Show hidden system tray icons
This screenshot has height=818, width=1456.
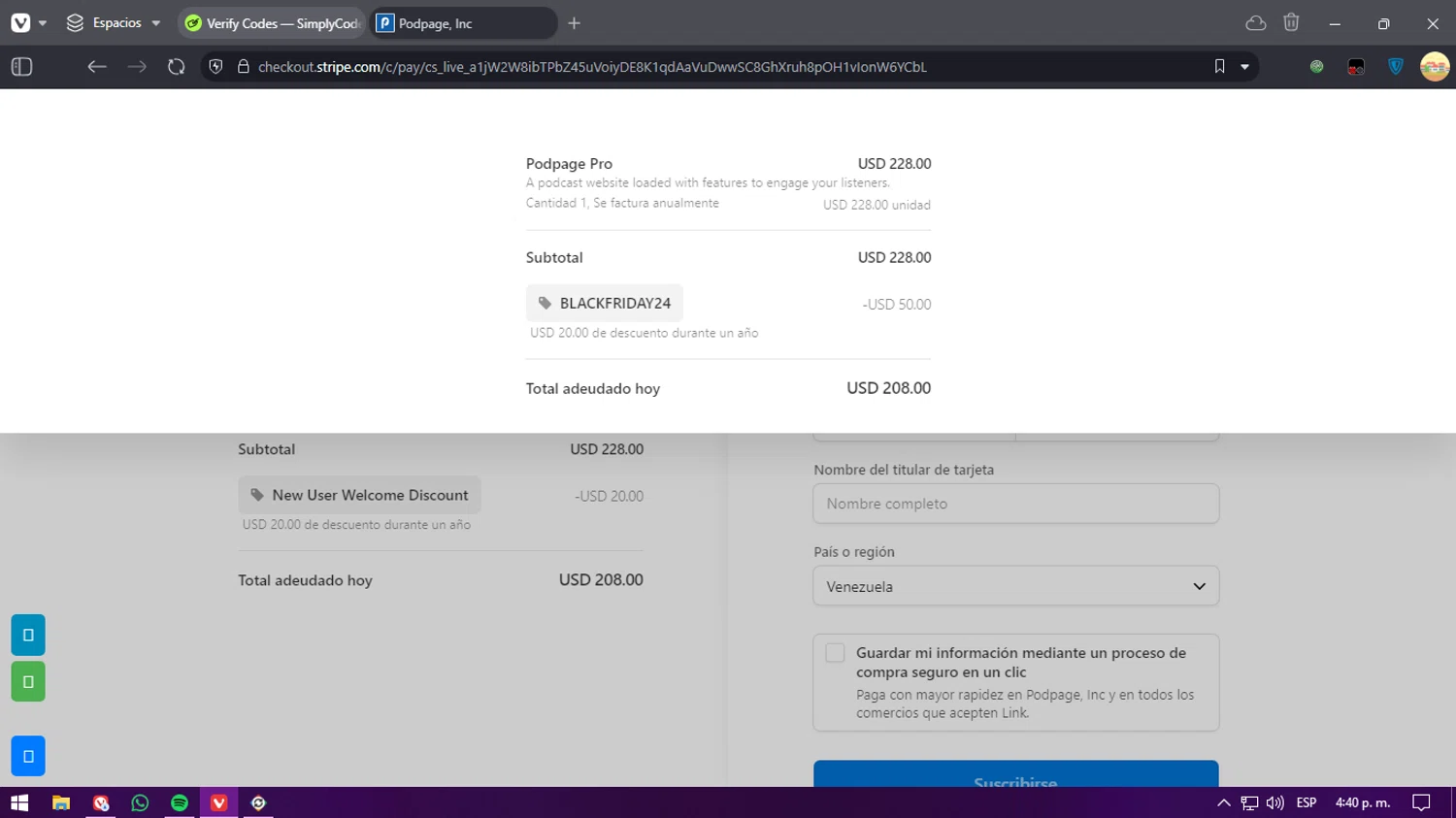[x=1223, y=802]
